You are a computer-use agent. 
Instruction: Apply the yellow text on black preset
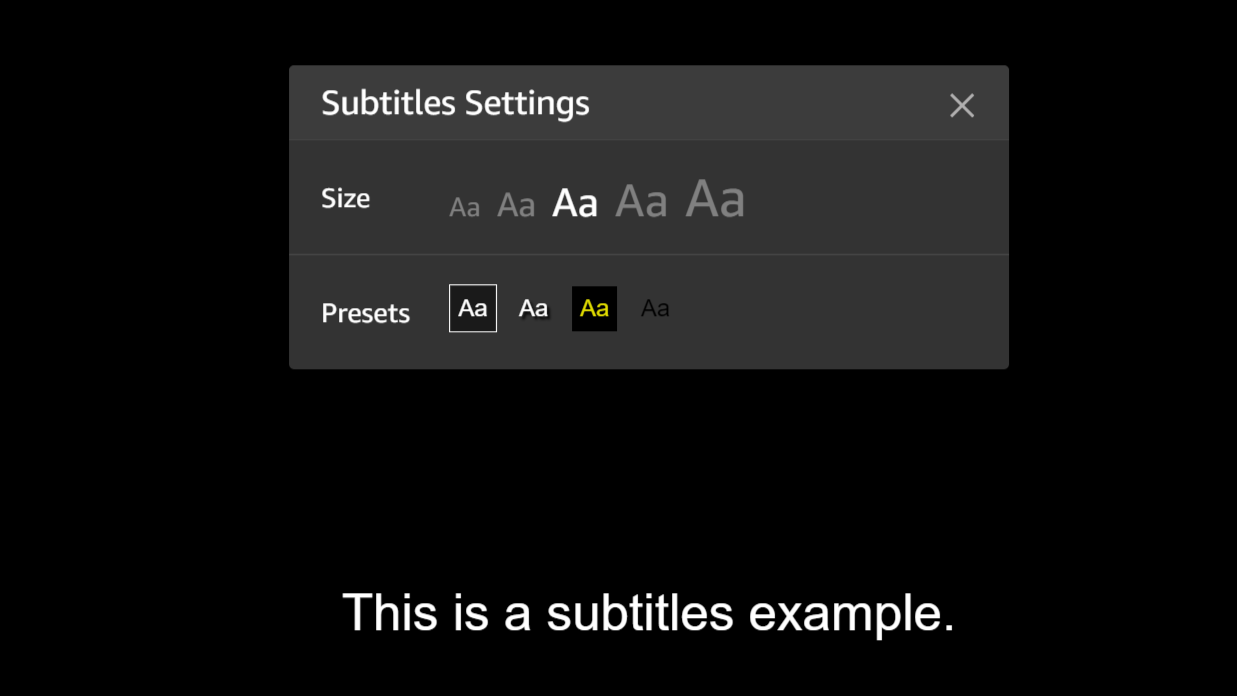click(x=594, y=308)
